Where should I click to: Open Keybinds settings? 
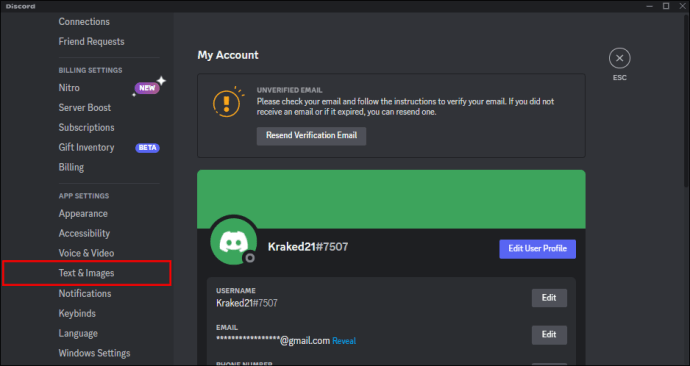click(x=77, y=313)
